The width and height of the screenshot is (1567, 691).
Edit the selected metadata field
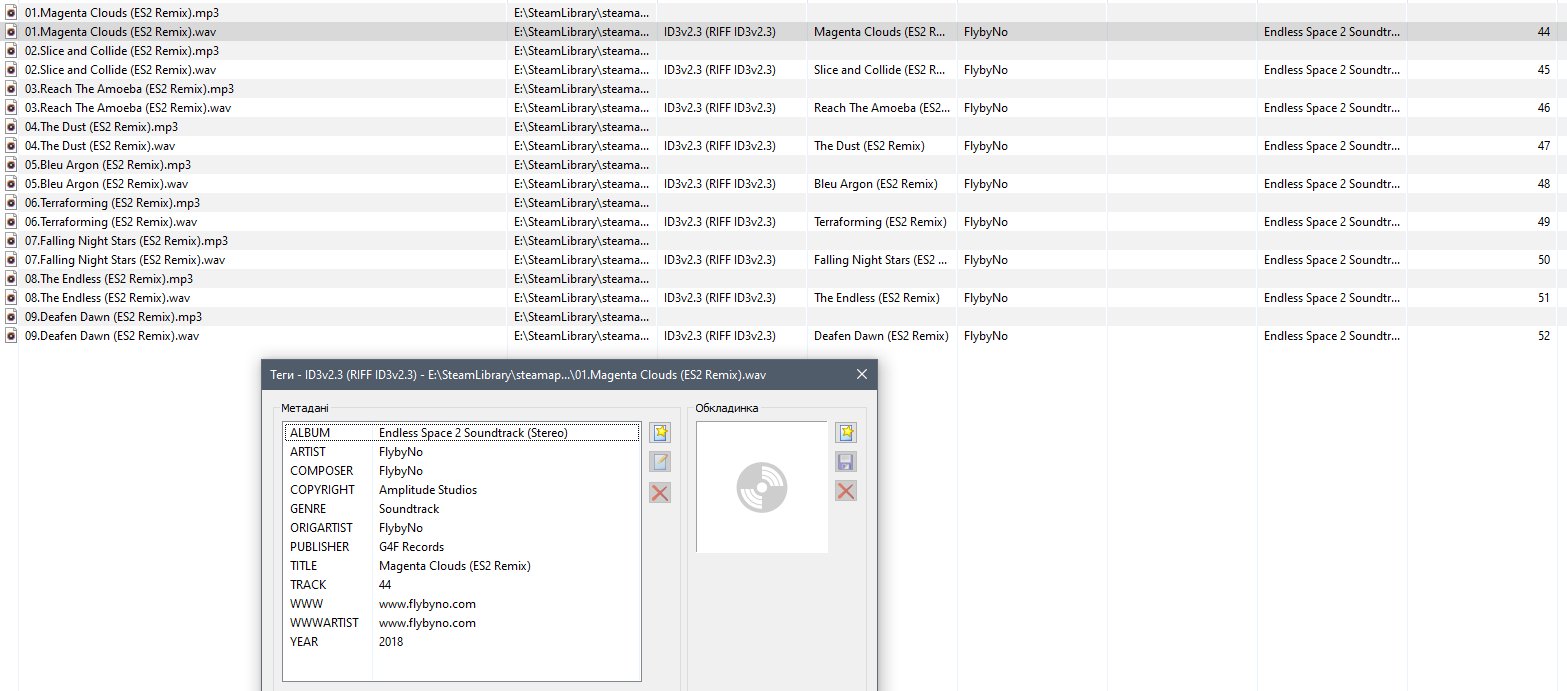[x=660, y=462]
